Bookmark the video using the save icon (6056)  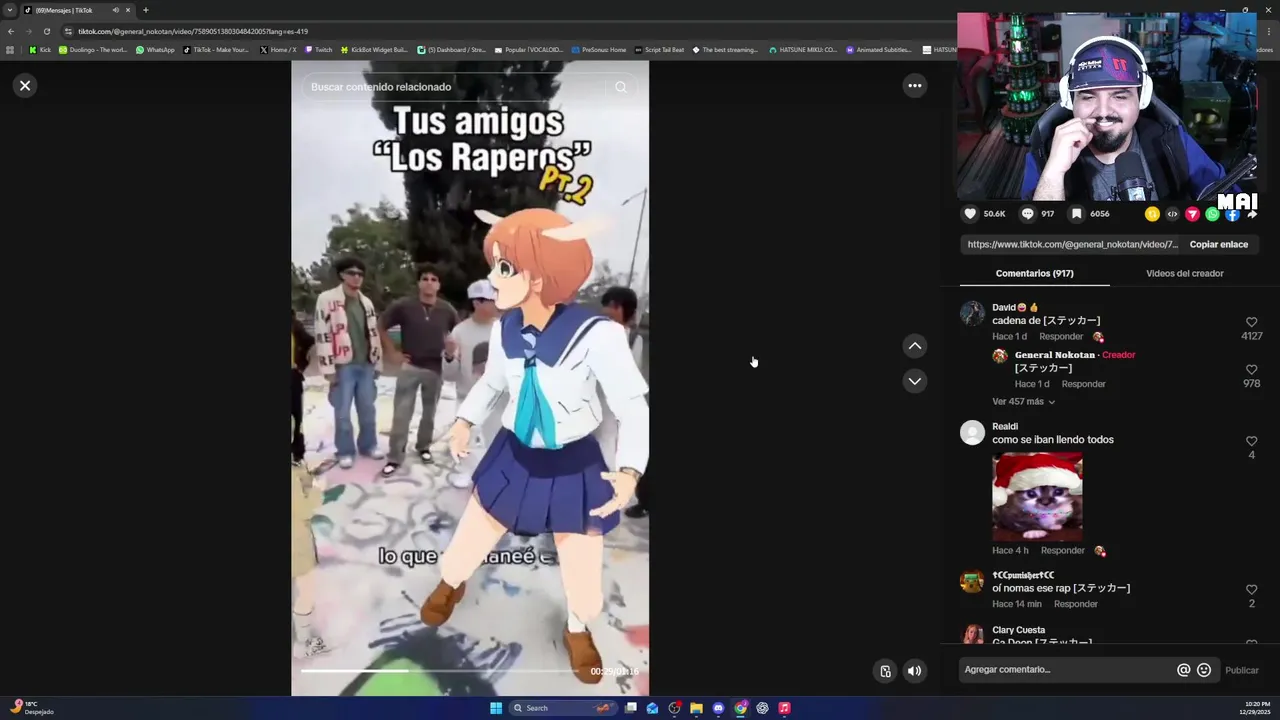click(1077, 214)
